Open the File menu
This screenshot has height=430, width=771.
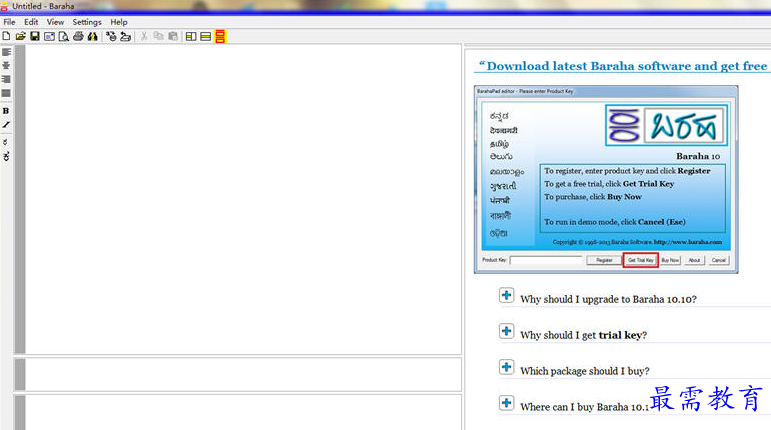tap(9, 21)
